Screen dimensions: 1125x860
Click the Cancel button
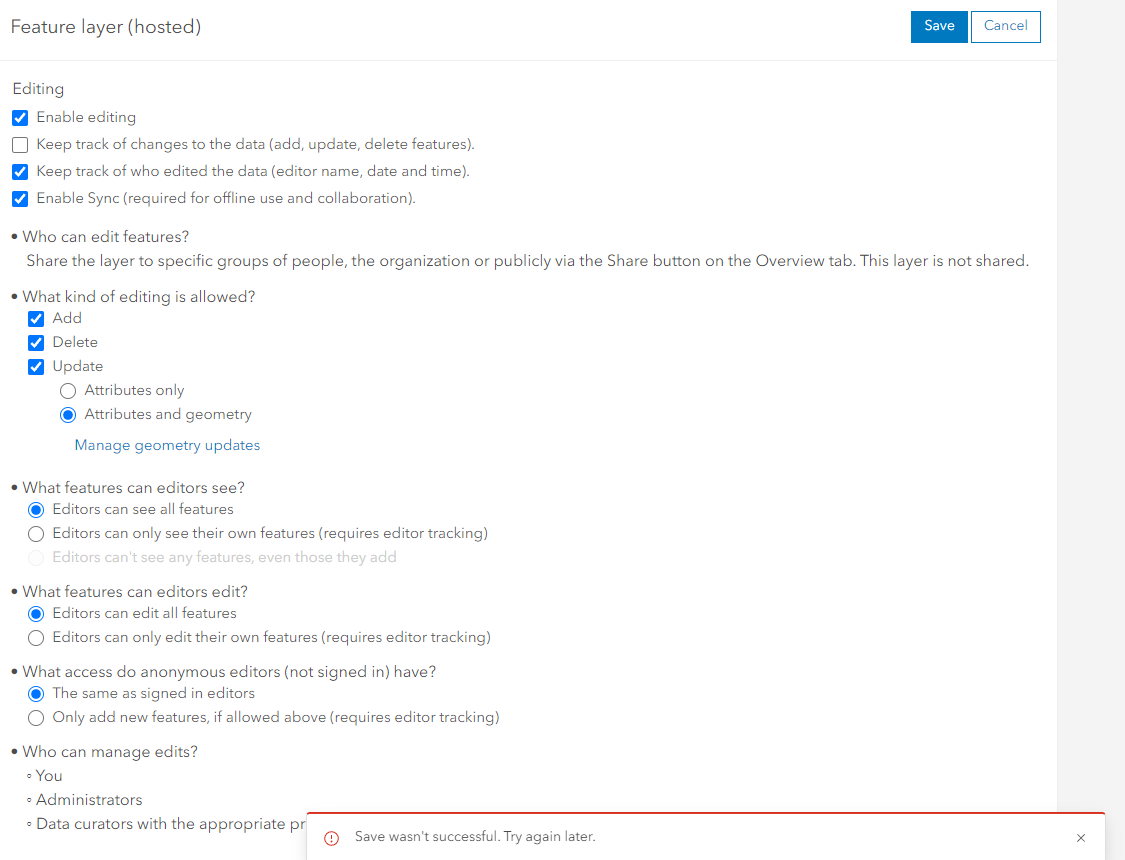click(1005, 27)
